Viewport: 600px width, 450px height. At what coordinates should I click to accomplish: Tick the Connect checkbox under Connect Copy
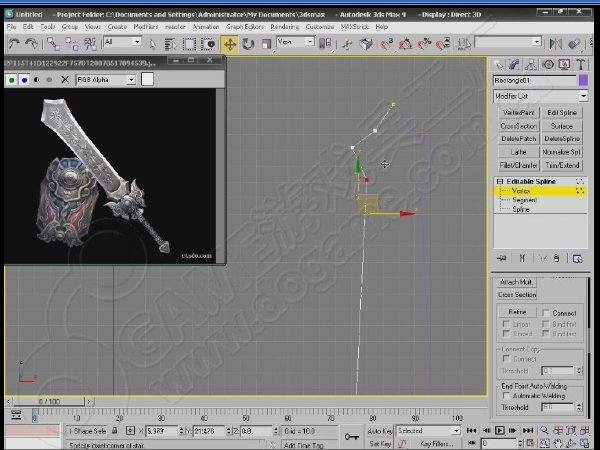(506, 359)
